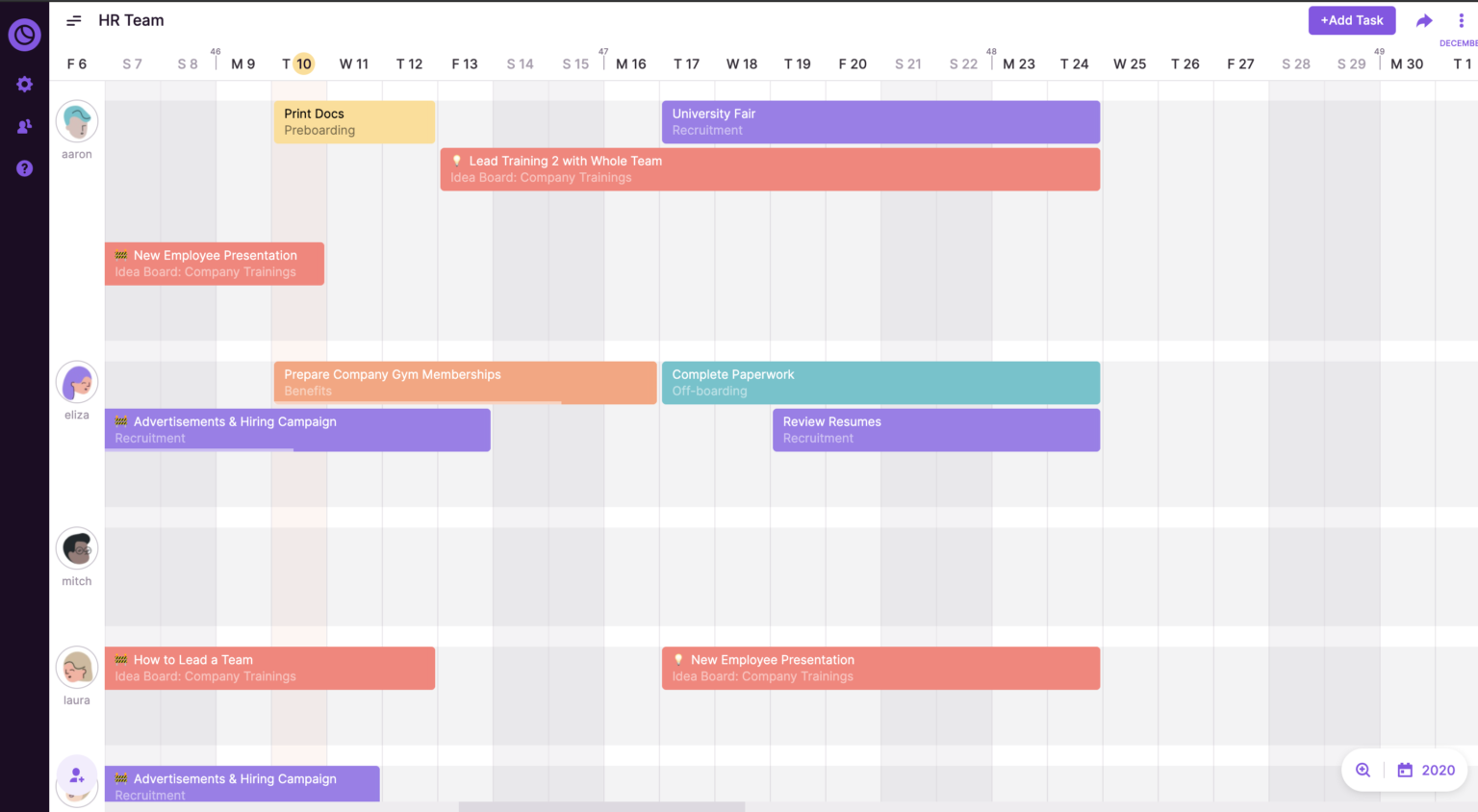
Task: Open settings via the gear icon
Action: (24, 84)
